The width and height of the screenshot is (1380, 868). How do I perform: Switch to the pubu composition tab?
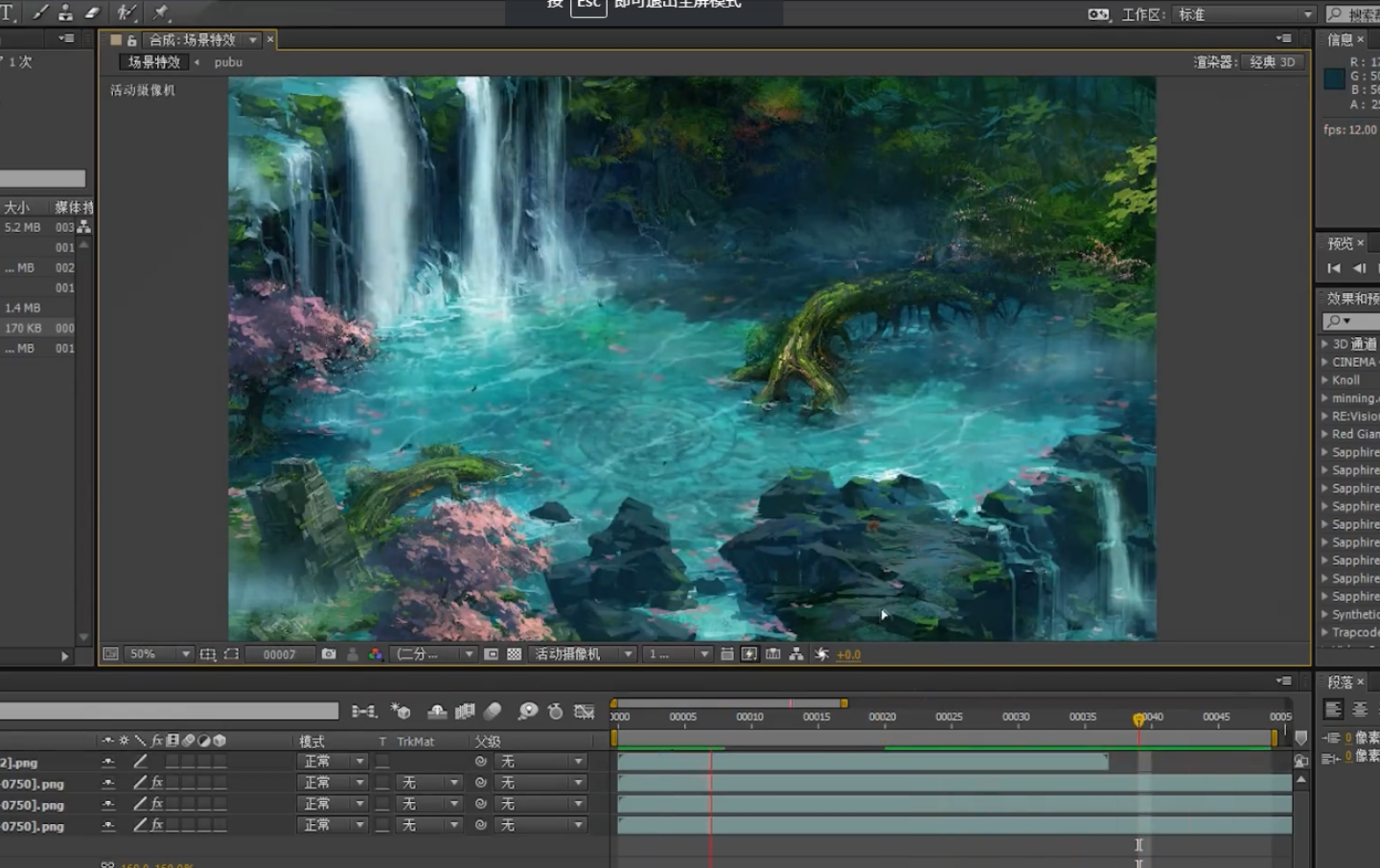coord(228,62)
